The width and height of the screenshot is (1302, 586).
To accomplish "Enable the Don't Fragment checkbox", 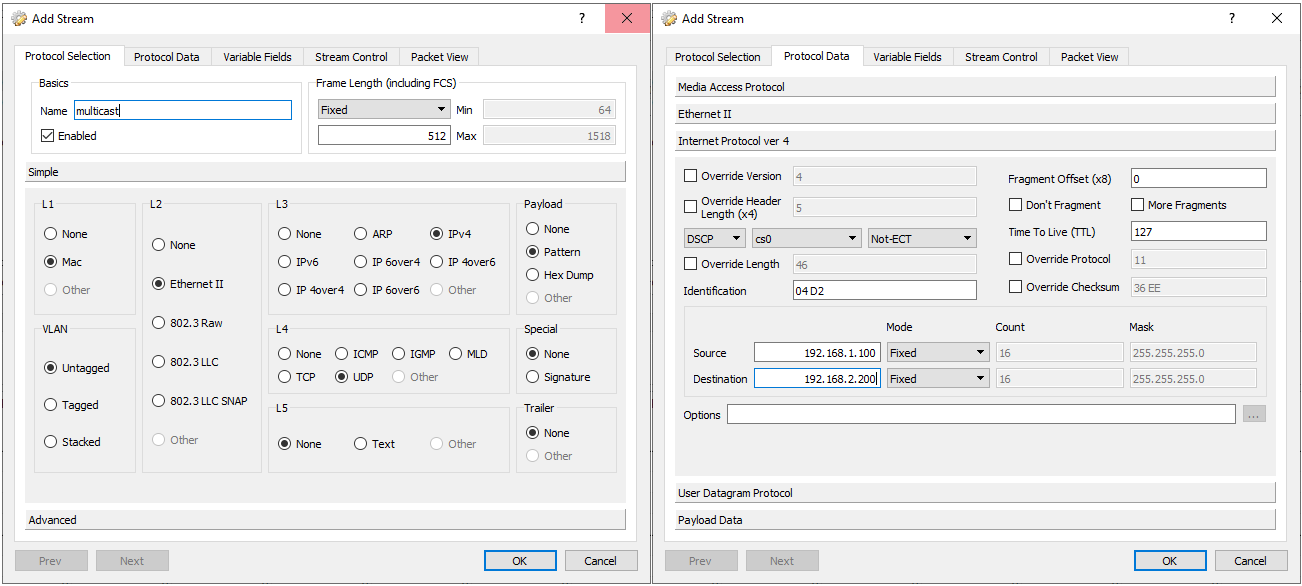I will (x=1017, y=204).
